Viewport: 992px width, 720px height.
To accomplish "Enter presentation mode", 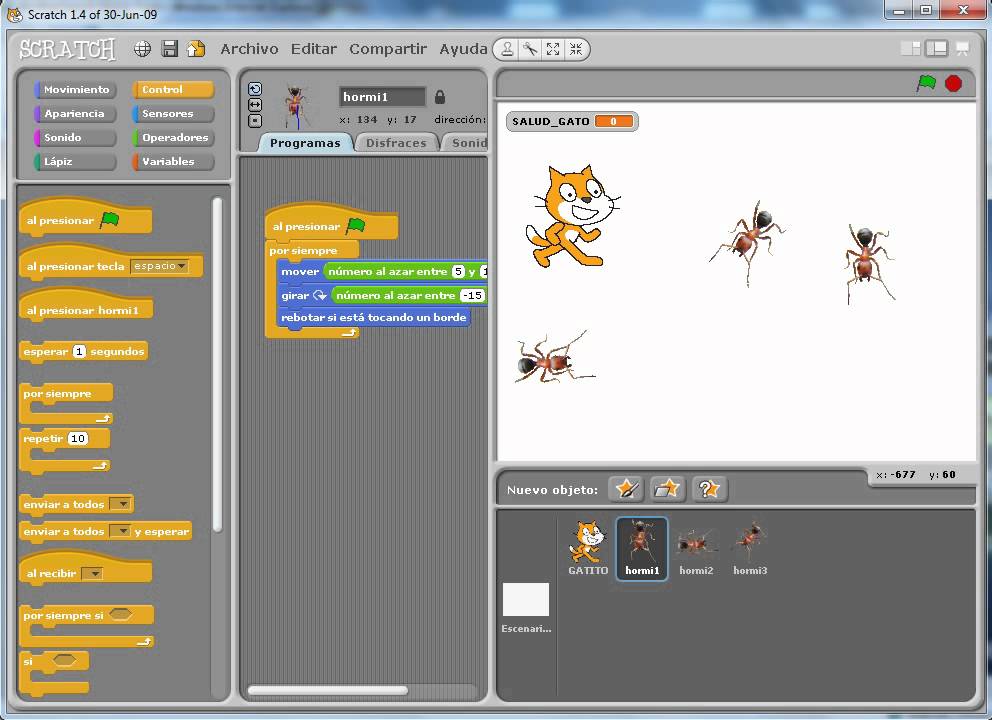I will pos(962,49).
